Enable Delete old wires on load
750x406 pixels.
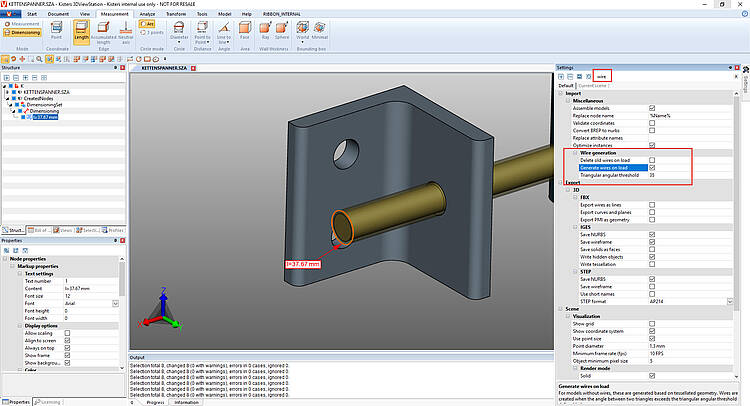(x=652, y=160)
